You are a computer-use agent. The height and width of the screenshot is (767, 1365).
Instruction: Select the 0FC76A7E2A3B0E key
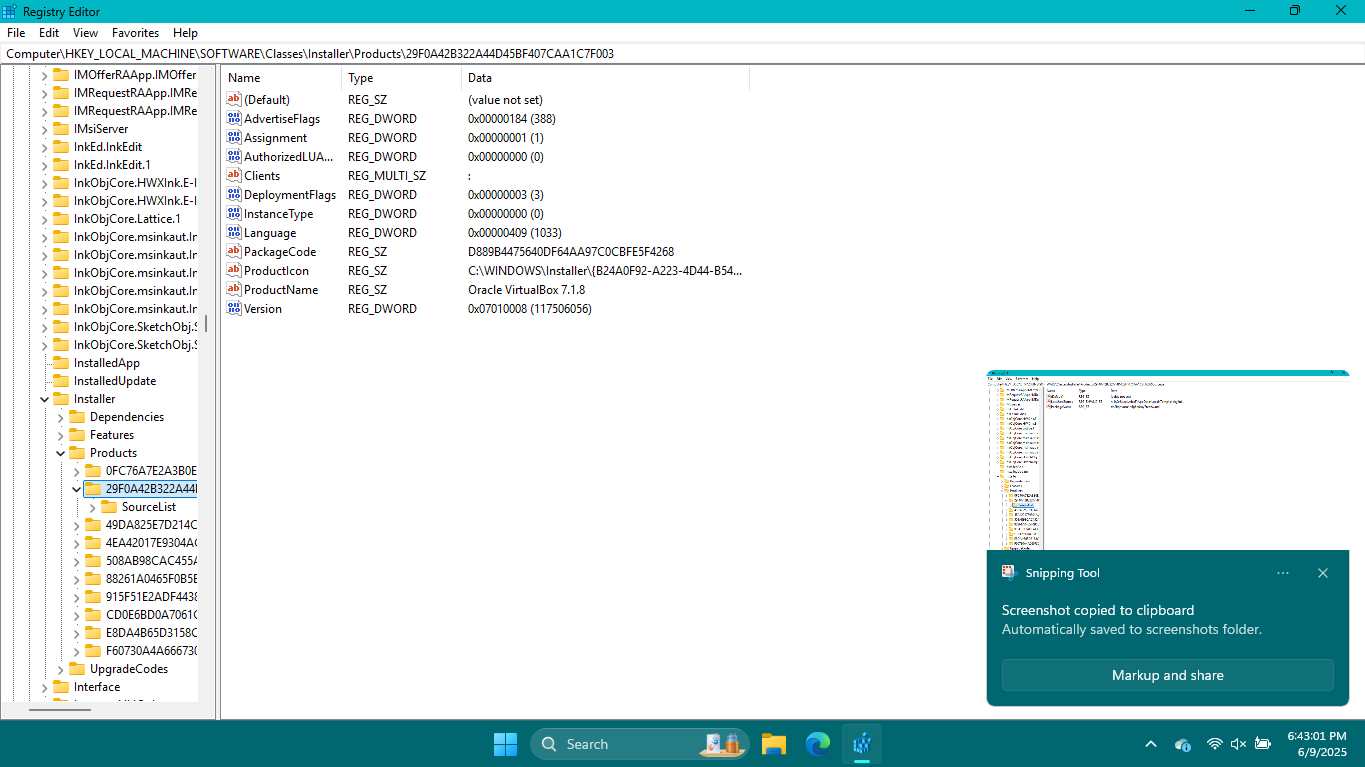(x=151, y=471)
